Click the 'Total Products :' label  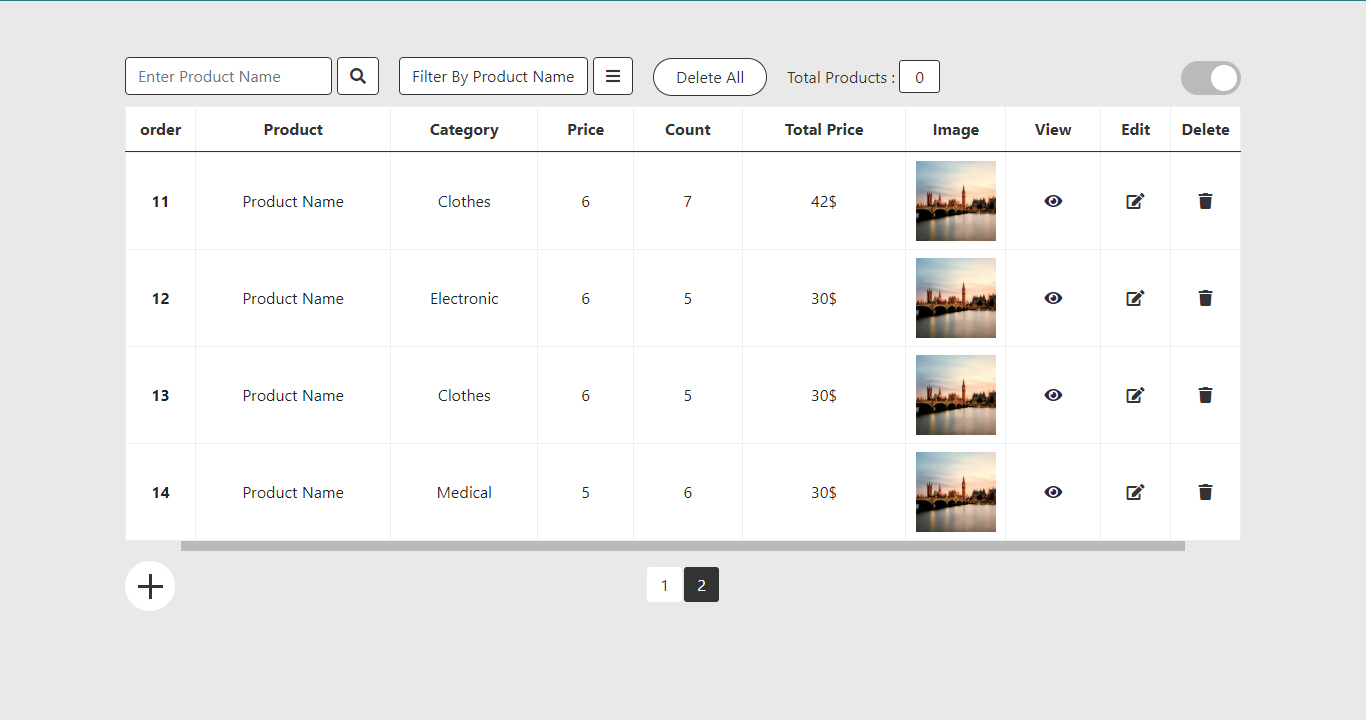click(x=841, y=77)
